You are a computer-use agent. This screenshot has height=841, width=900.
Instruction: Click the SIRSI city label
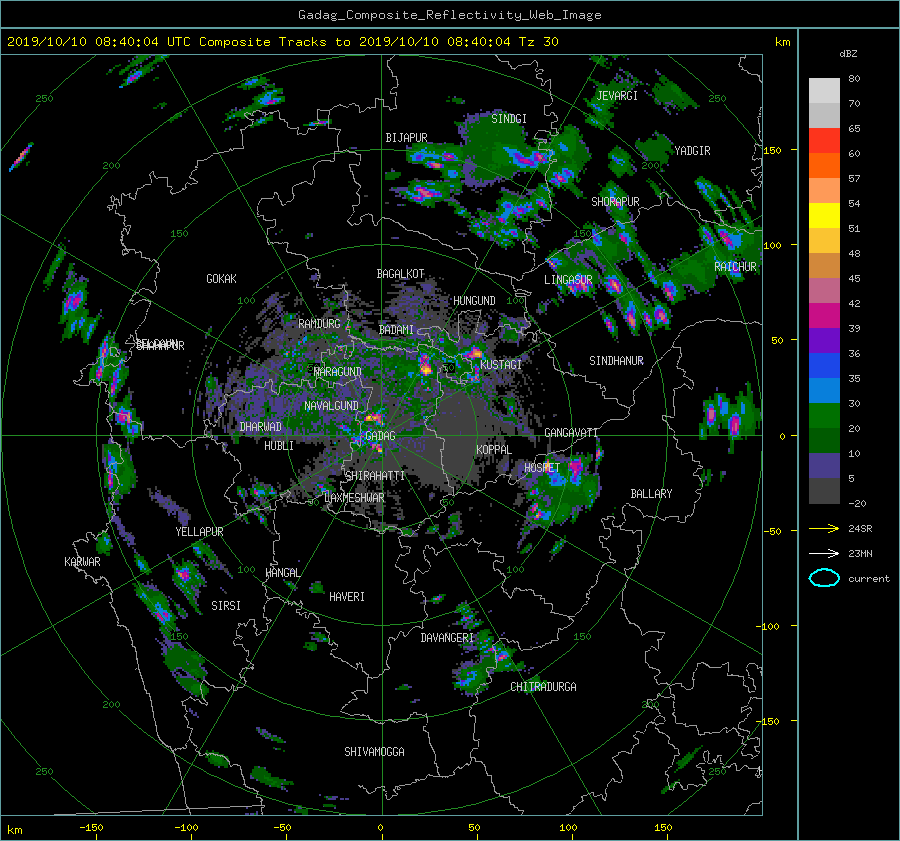pos(226,606)
